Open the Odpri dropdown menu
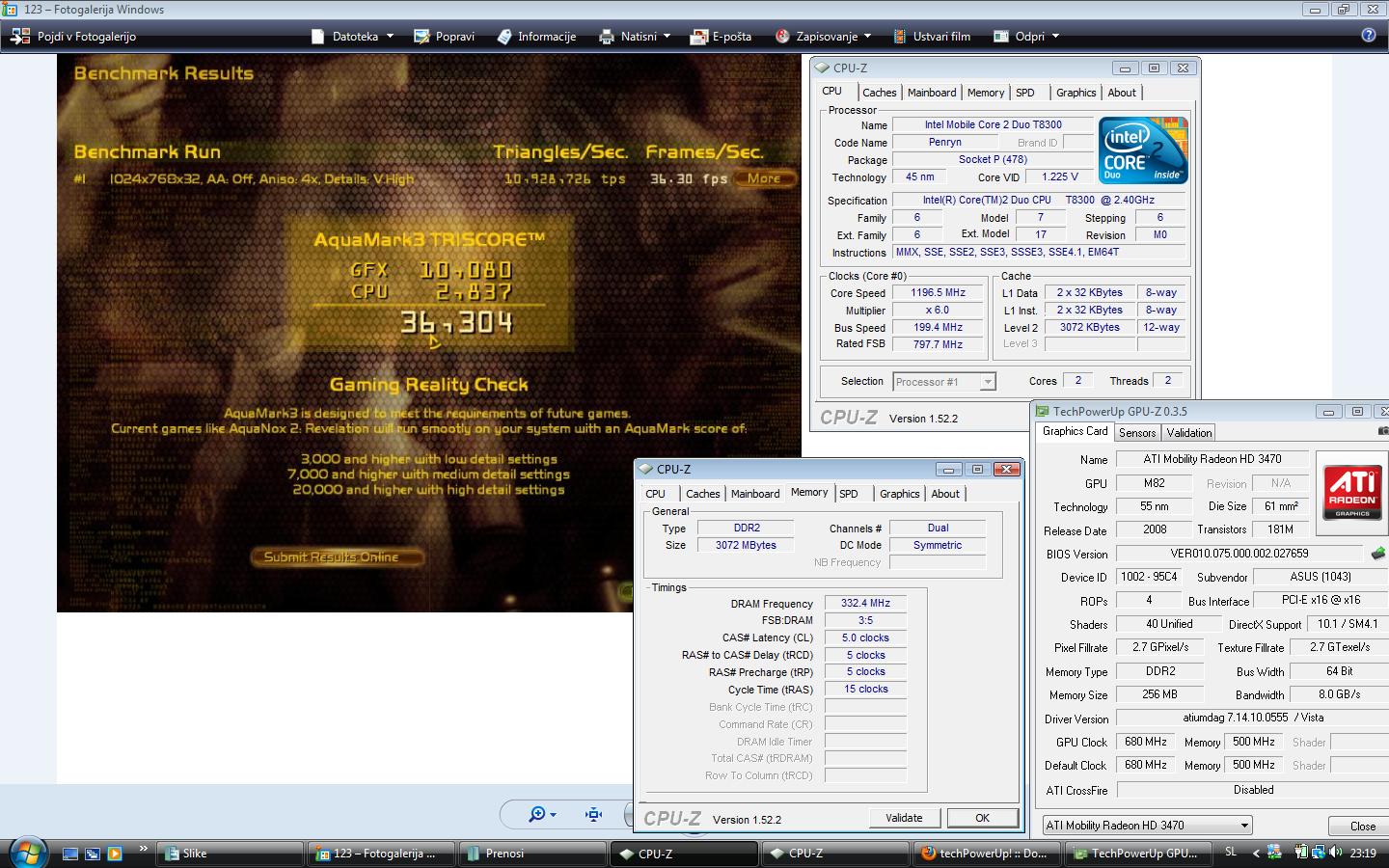Viewport: 1389px width, 868px height. [x=1026, y=37]
